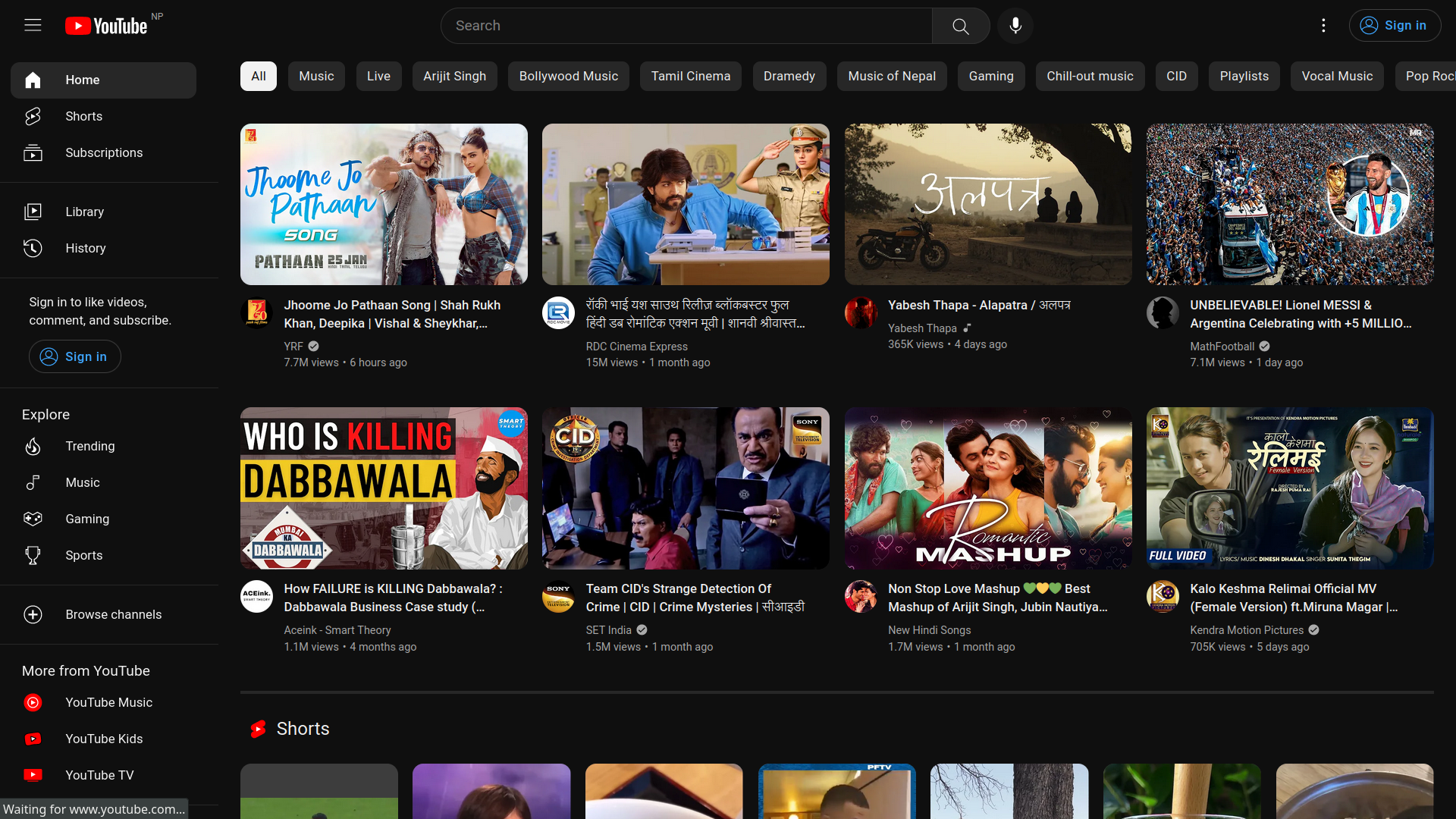Select the Music of Nepal chip
Image resolution: width=1456 pixels, height=819 pixels.
coord(891,76)
